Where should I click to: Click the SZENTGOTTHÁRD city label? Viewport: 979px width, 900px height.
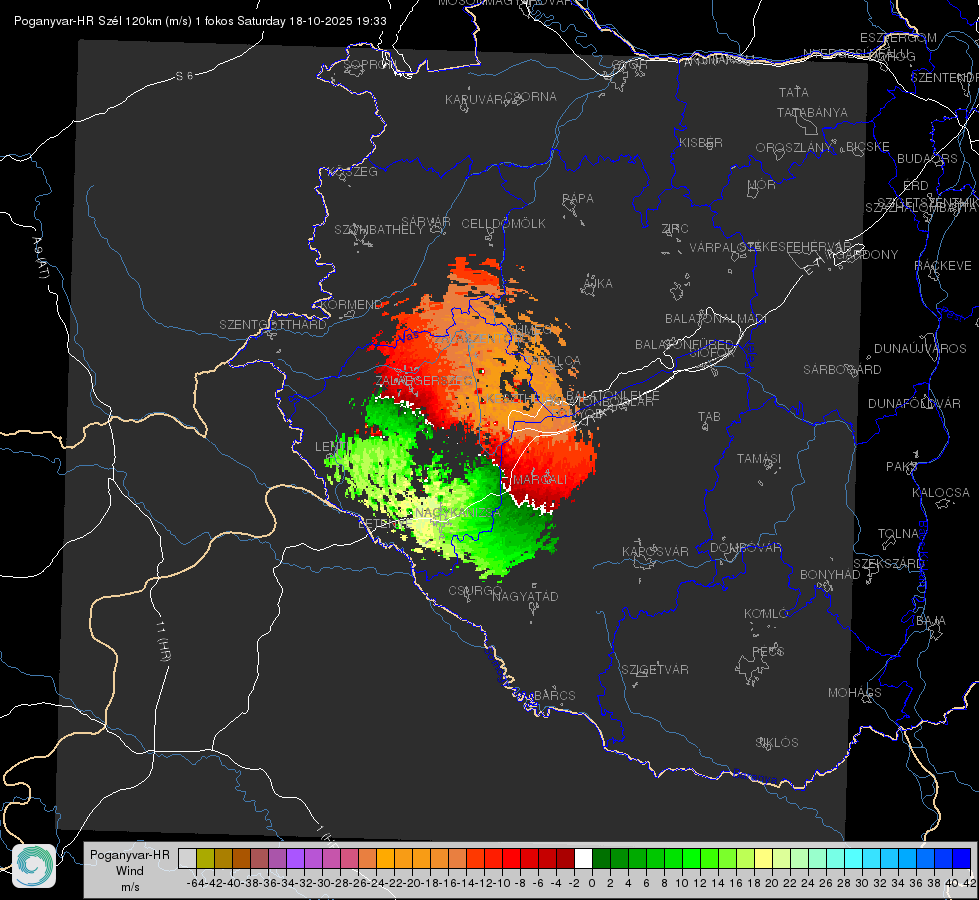(273, 324)
